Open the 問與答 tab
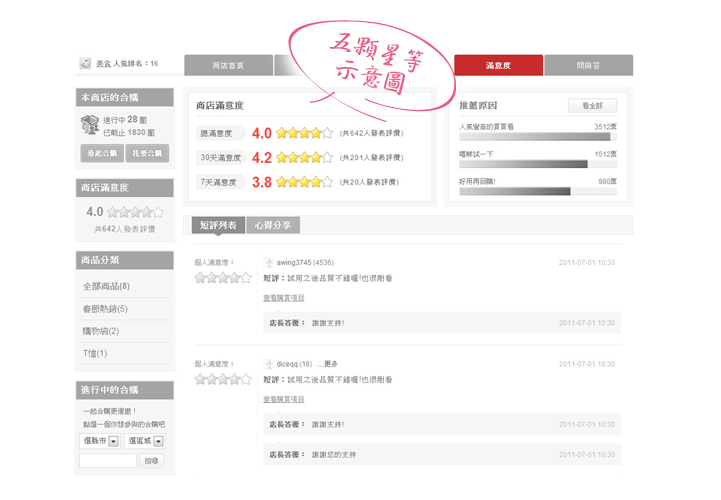The height and width of the screenshot is (500, 721). (589, 65)
